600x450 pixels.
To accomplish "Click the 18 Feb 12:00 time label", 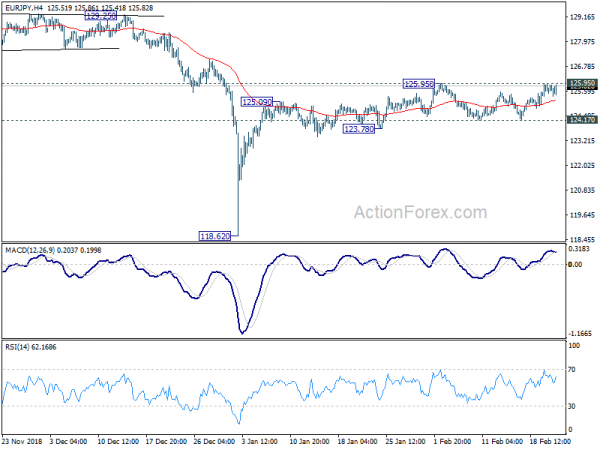I will tap(550, 441).
